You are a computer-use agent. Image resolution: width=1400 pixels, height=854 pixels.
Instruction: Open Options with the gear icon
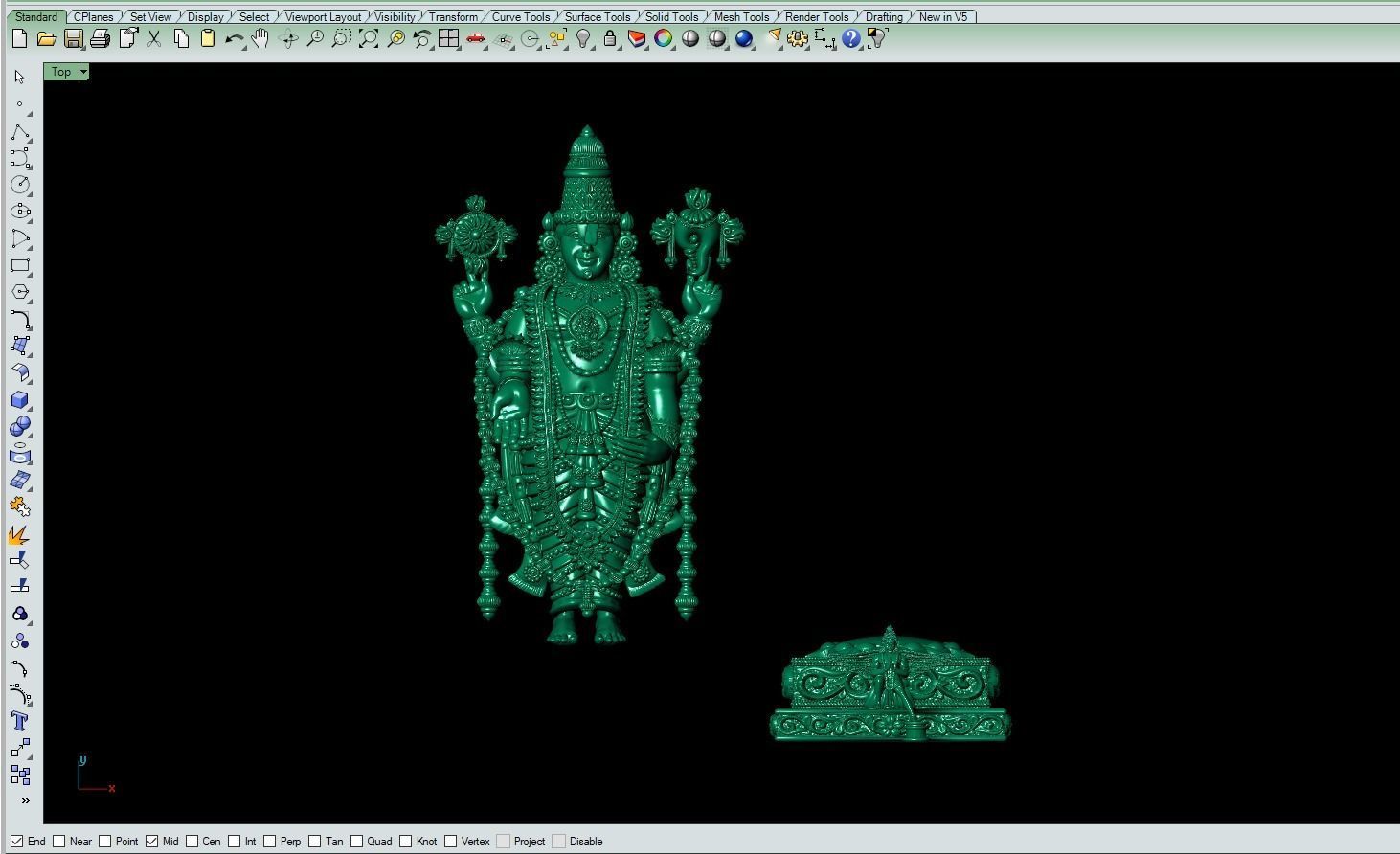point(798,39)
